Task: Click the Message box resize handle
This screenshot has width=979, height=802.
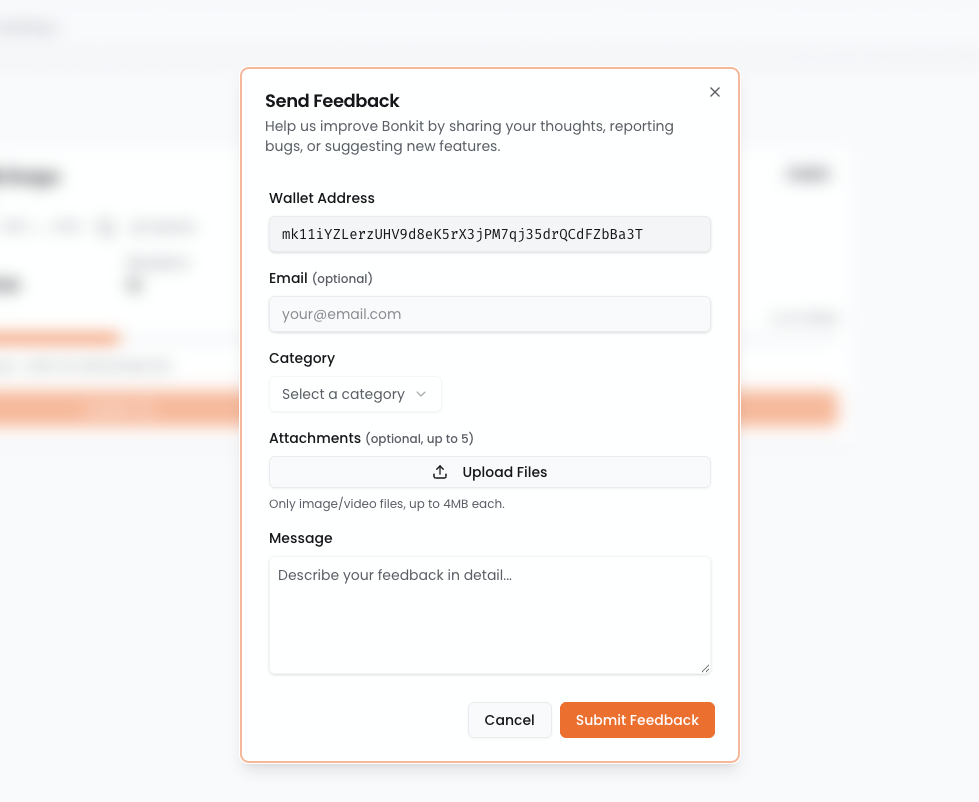Action: pos(705,668)
